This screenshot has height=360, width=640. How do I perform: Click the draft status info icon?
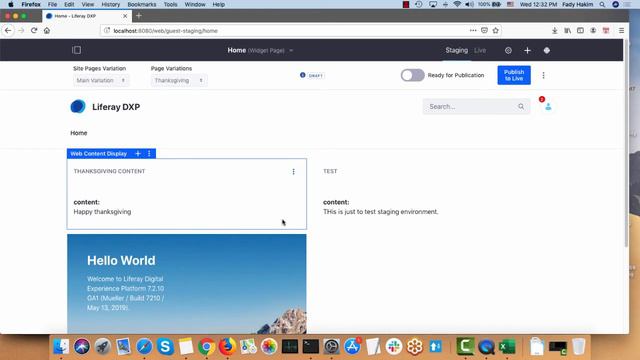302,75
